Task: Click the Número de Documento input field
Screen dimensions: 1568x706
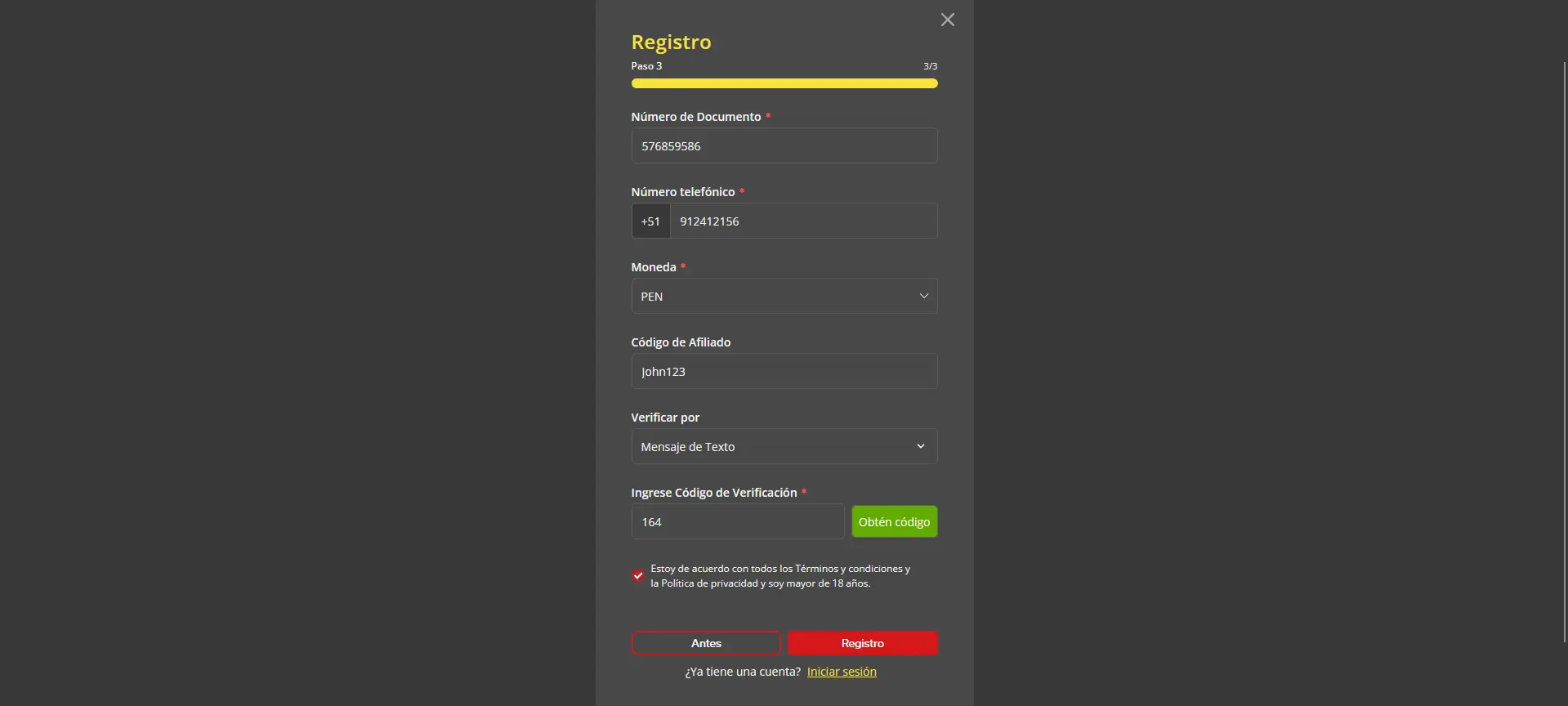Action: 784,145
